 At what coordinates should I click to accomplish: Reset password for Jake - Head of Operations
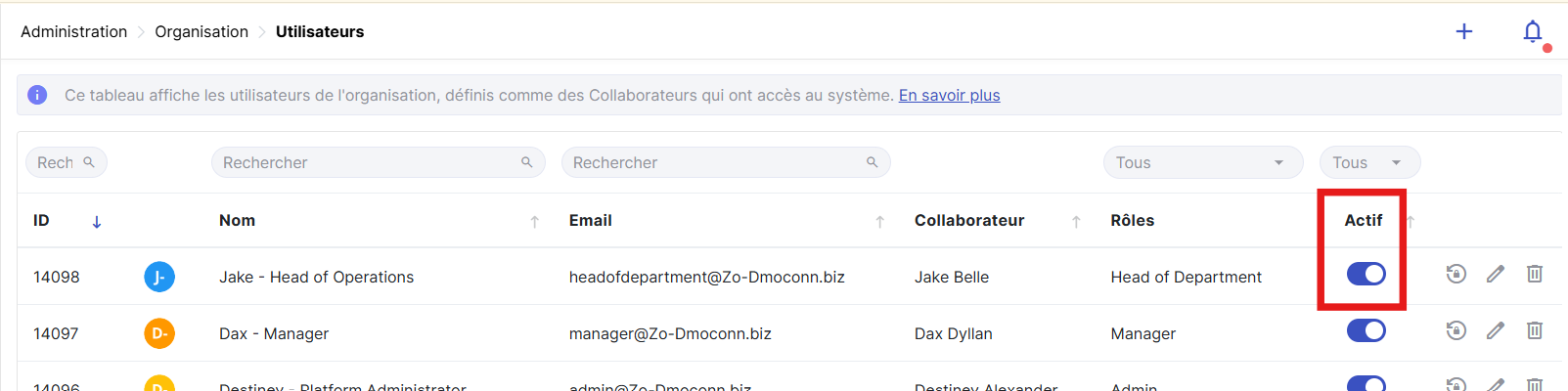(1456, 274)
